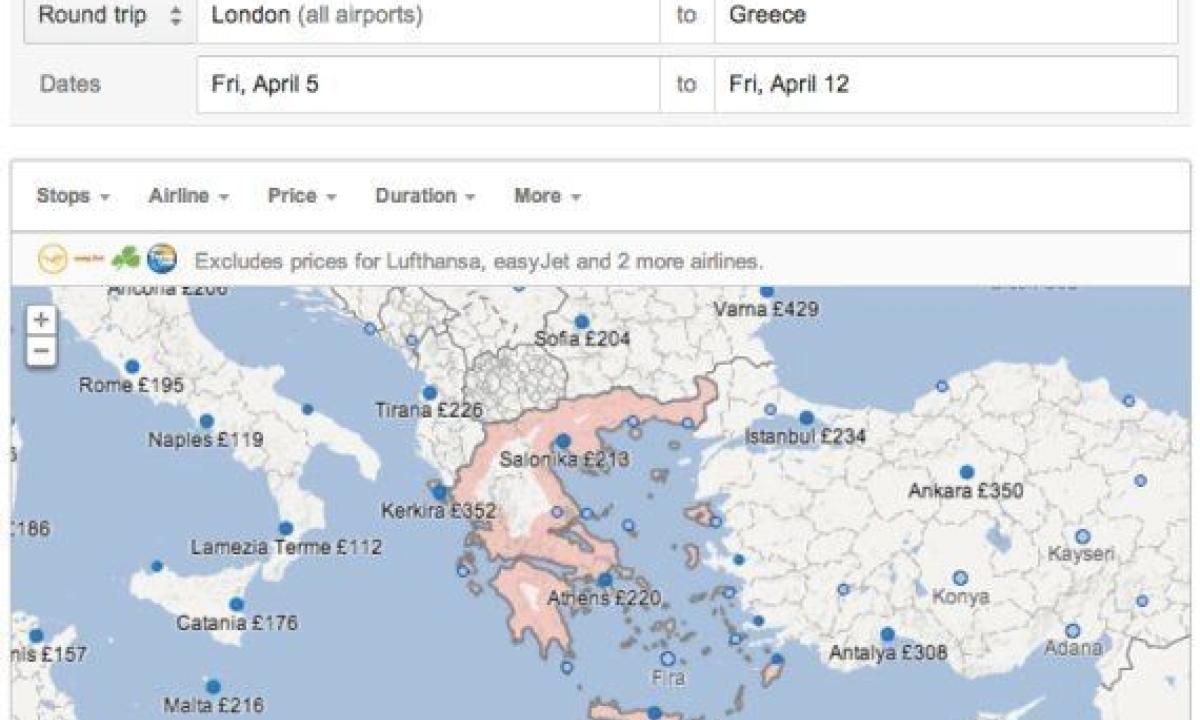Click the blue globe airline logo
Image resolution: width=1200 pixels, height=720 pixels.
161,260
